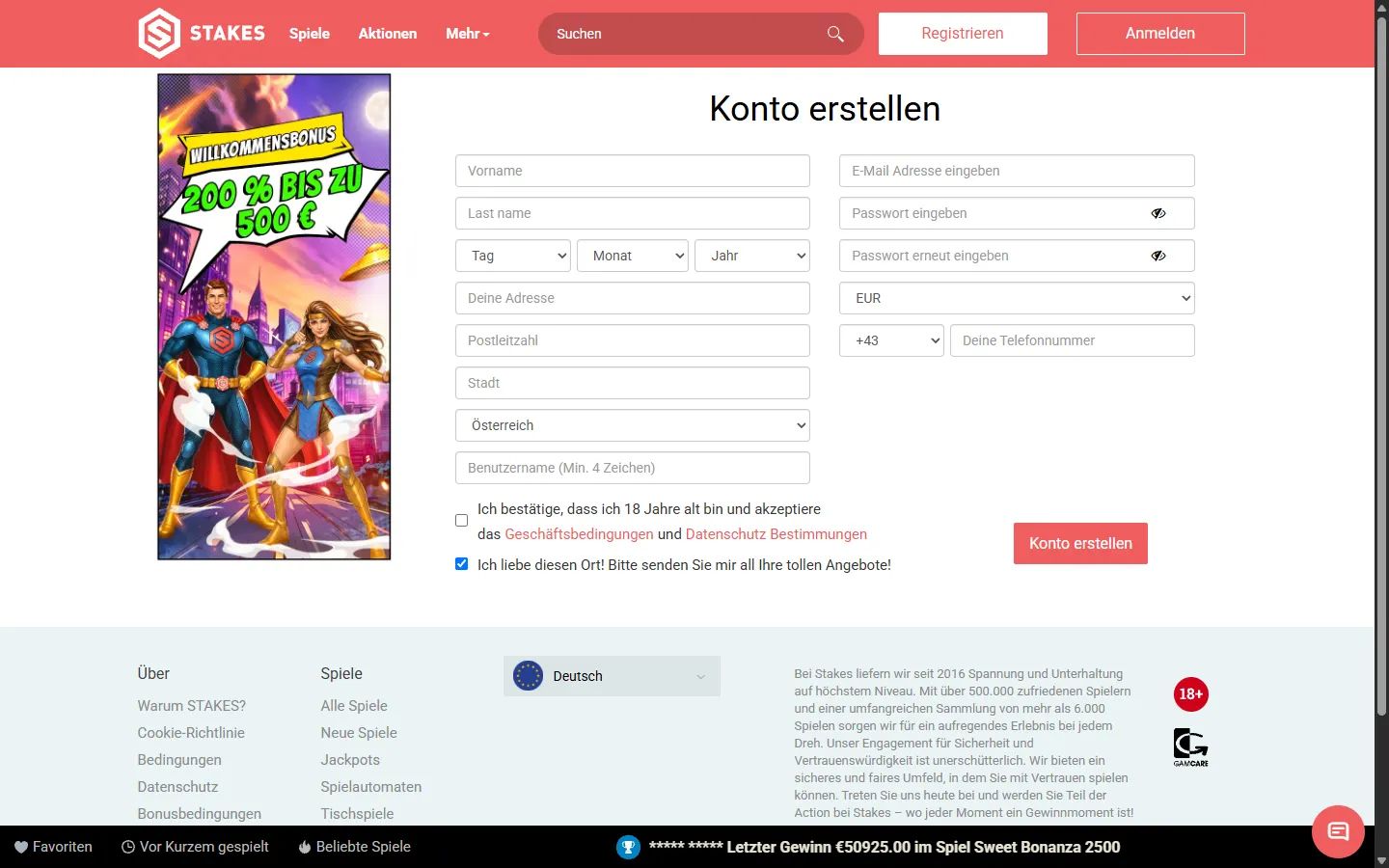
Task: Click the page vertical scrollbar thumb
Action: click(x=1381, y=366)
